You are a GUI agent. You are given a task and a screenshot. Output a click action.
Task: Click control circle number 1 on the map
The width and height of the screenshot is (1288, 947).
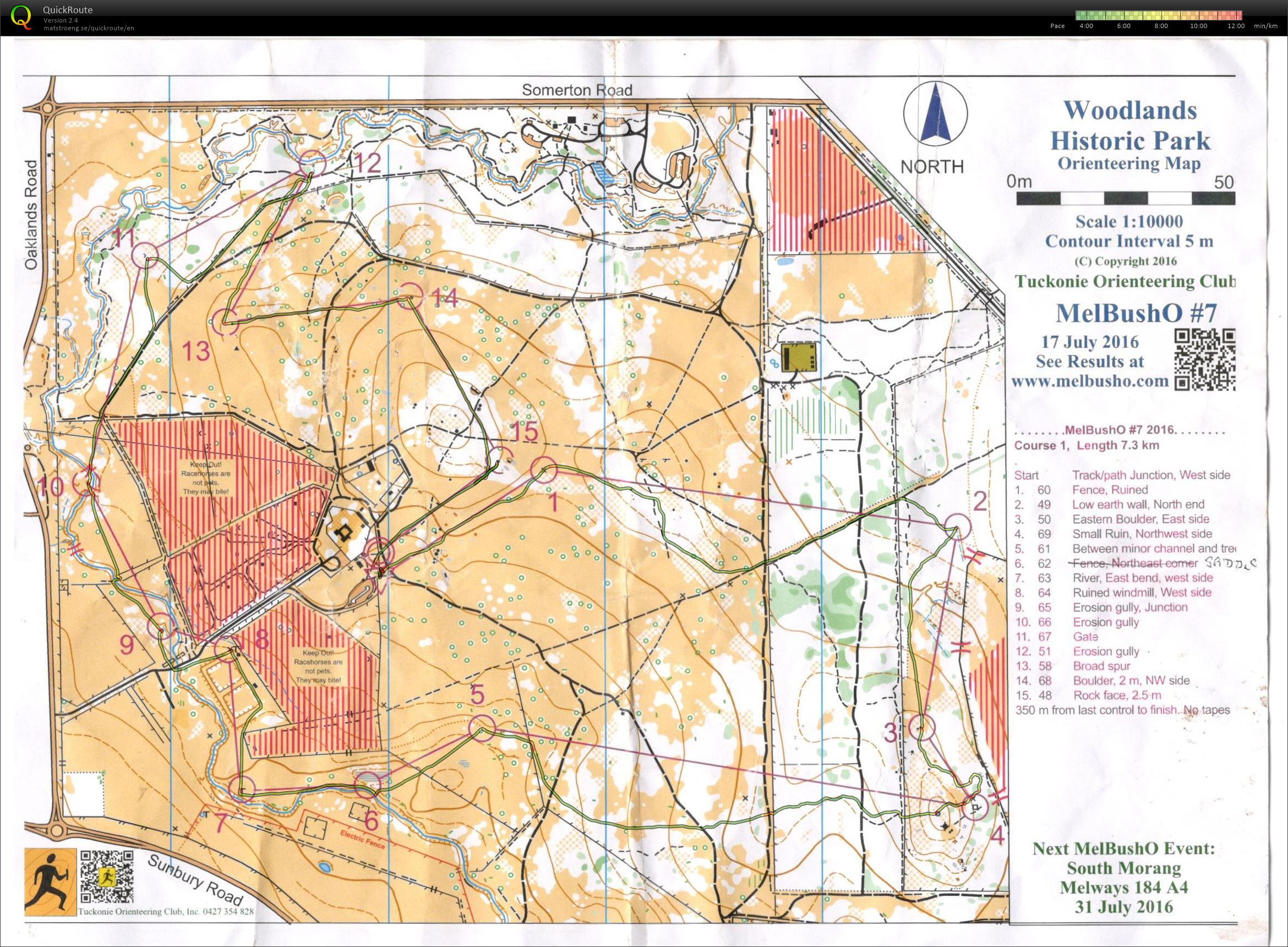[x=544, y=470]
